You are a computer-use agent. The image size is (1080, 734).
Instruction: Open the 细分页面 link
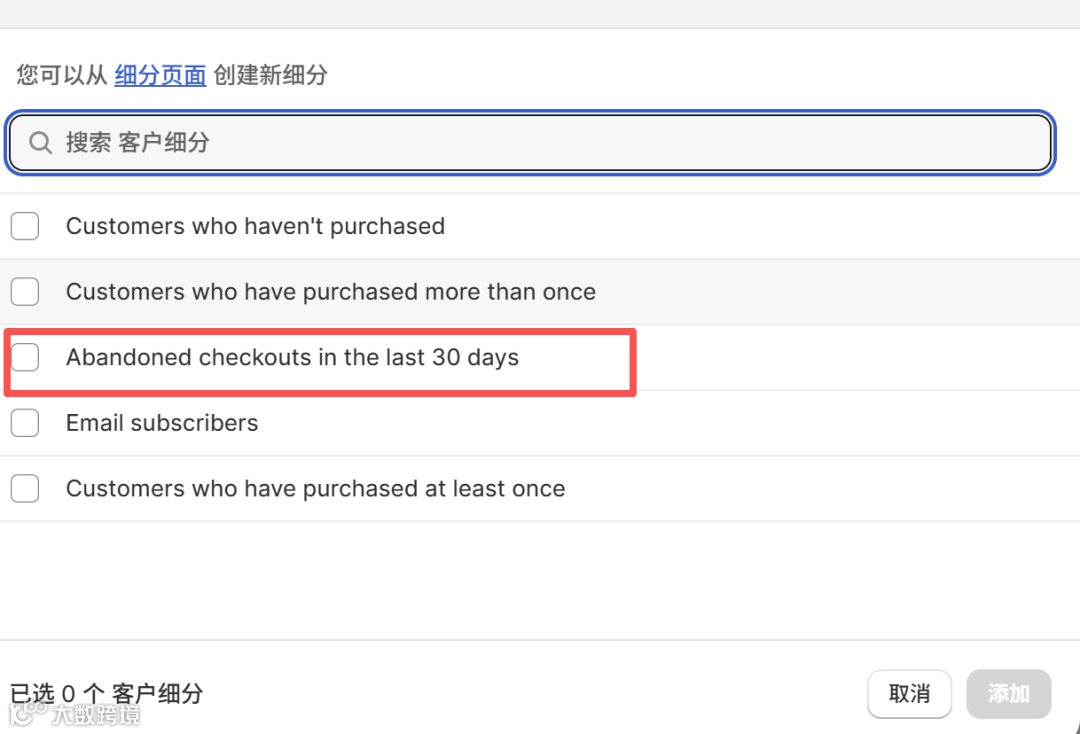160,75
